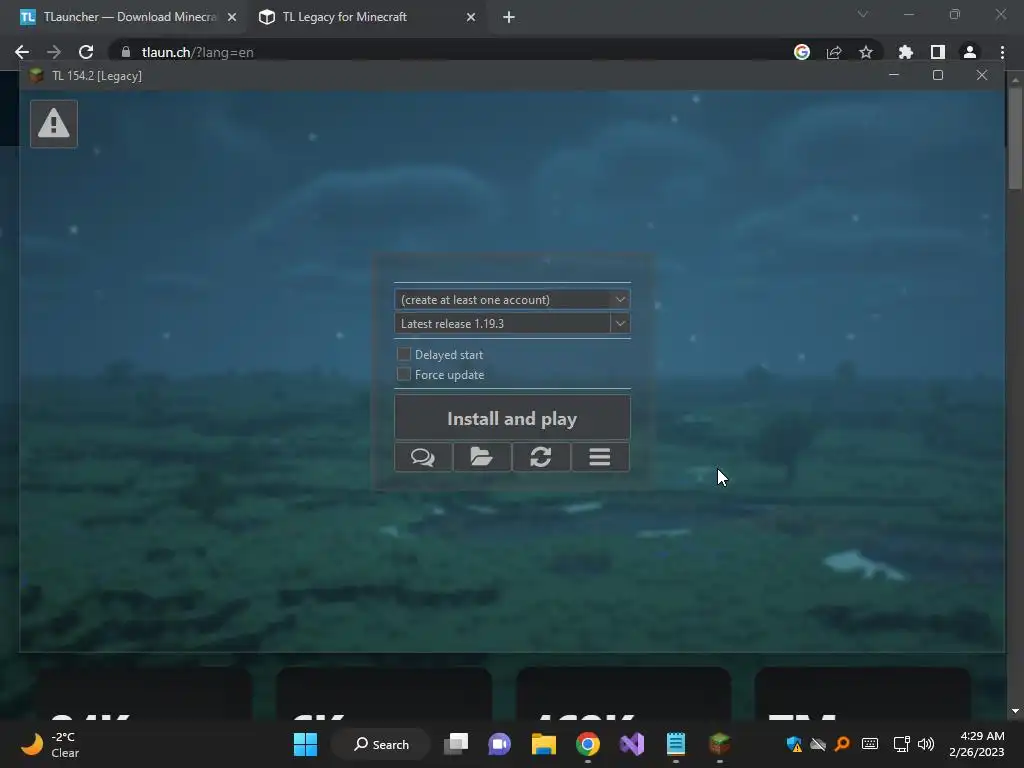
Task: Share this page icon
Action: point(834,52)
